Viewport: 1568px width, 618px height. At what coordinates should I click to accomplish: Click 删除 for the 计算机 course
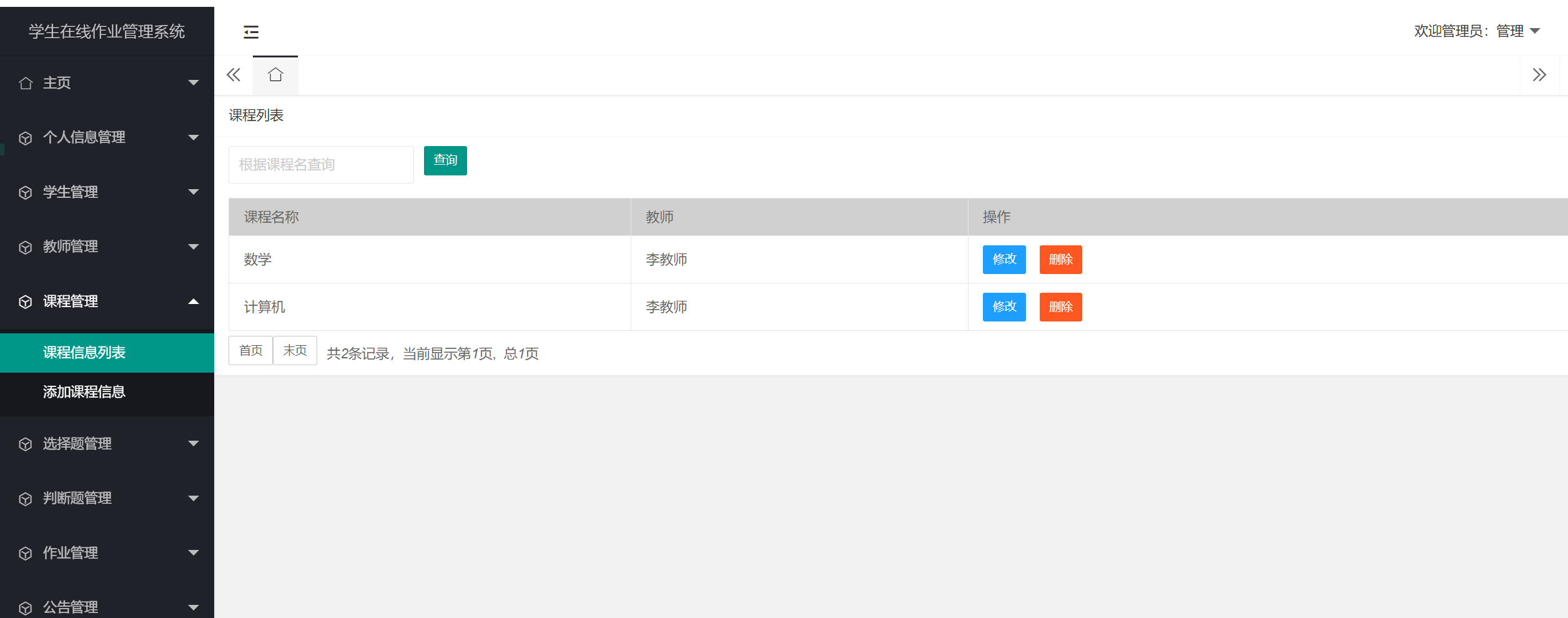tap(1060, 307)
